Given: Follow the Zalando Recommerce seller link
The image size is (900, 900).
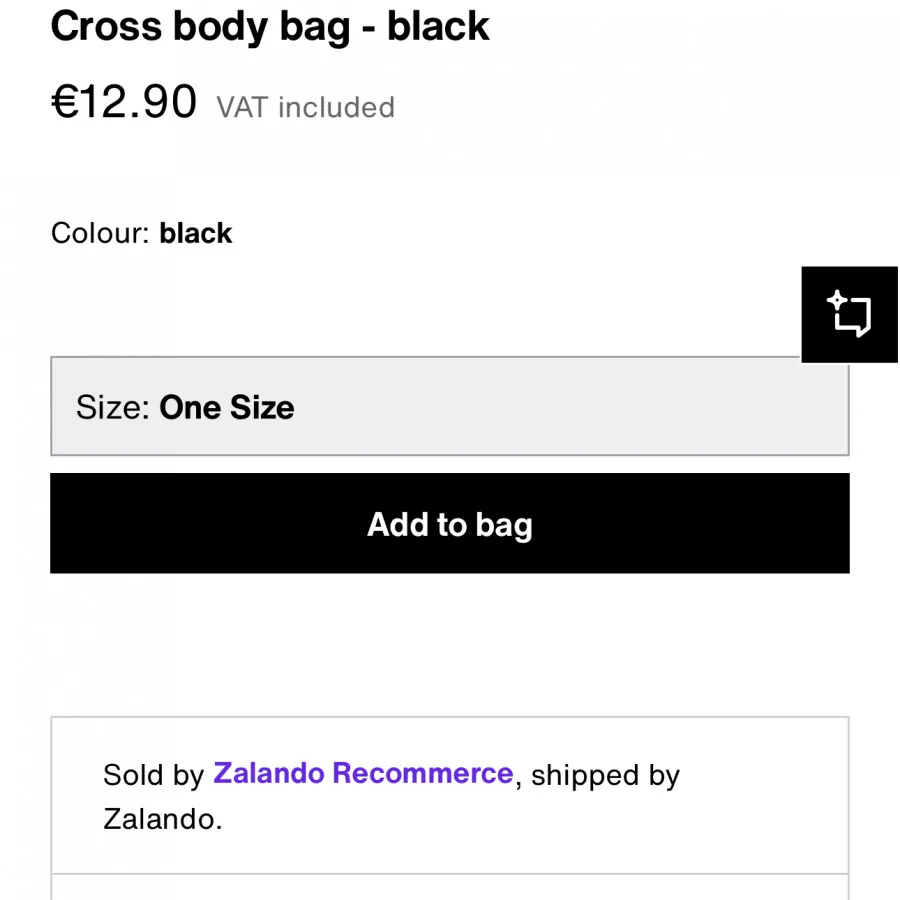Looking at the screenshot, I should pos(363,774).
